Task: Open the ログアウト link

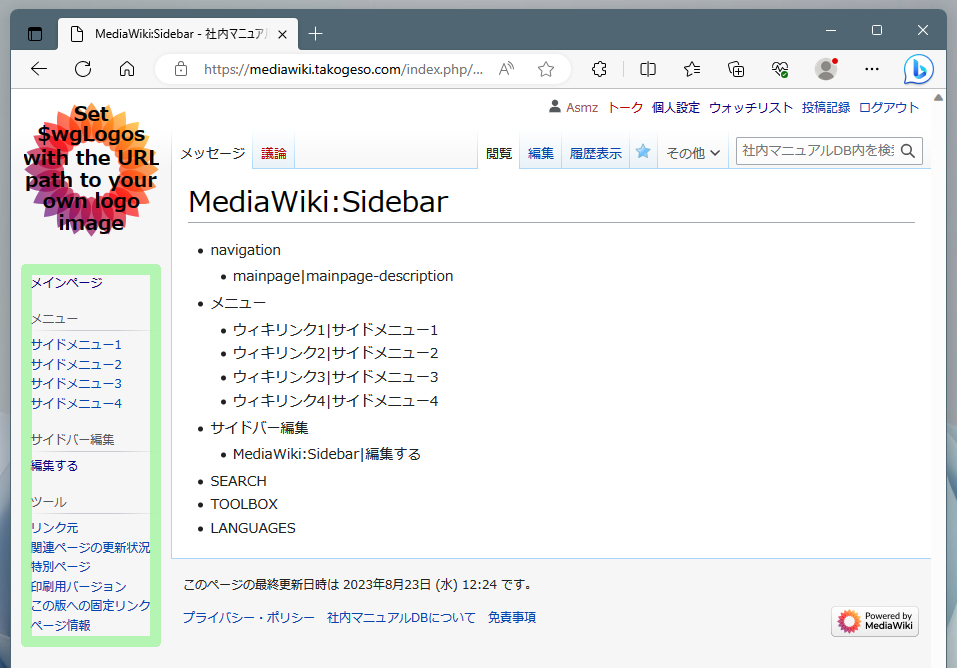Action: pyautogui.click(x=888, y=108)
